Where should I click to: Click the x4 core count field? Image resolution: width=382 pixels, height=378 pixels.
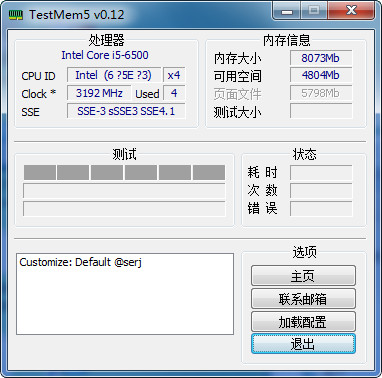click(x=174, y=75)
